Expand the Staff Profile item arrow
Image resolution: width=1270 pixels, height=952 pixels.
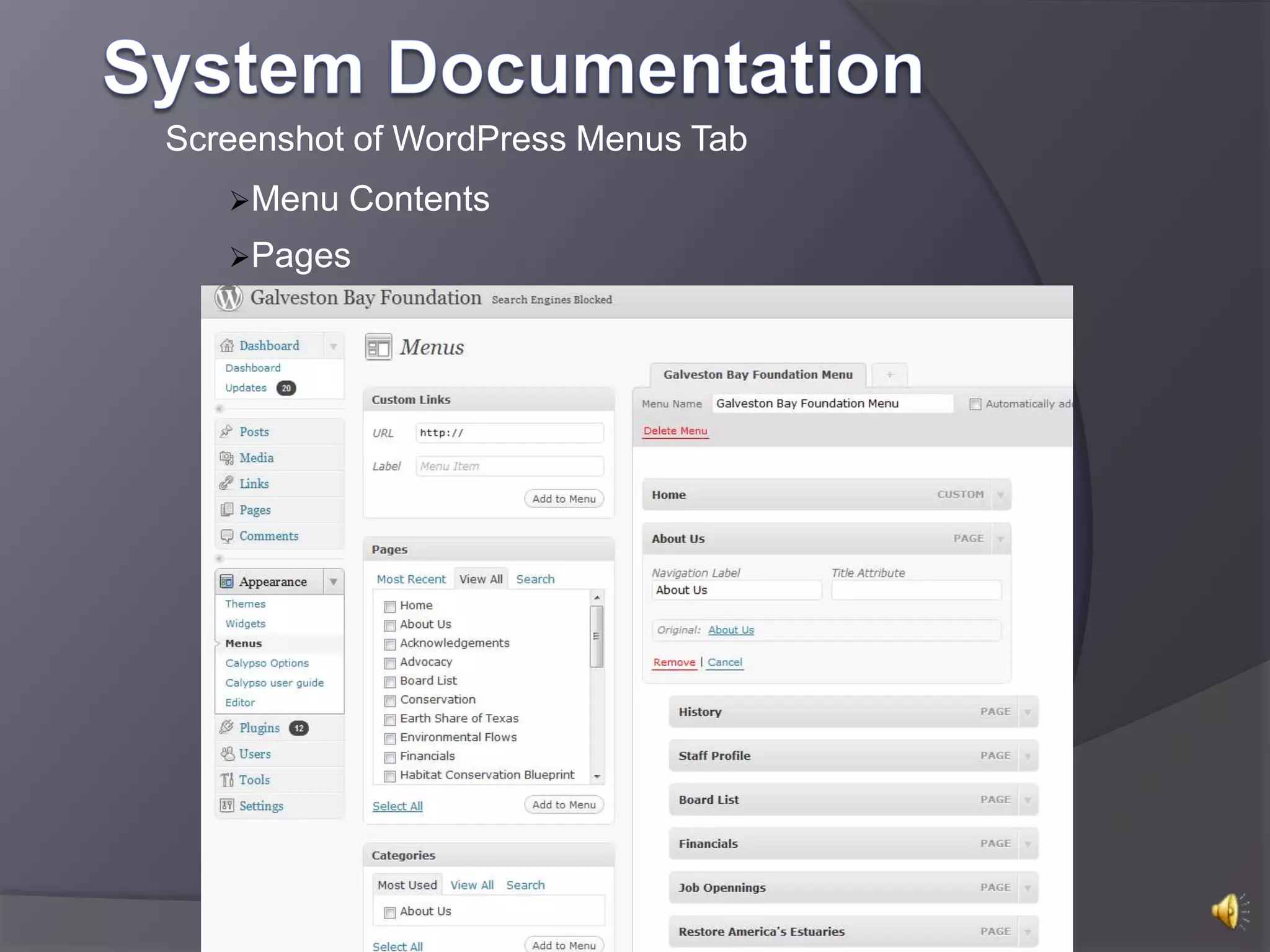tap(1028, 756)
